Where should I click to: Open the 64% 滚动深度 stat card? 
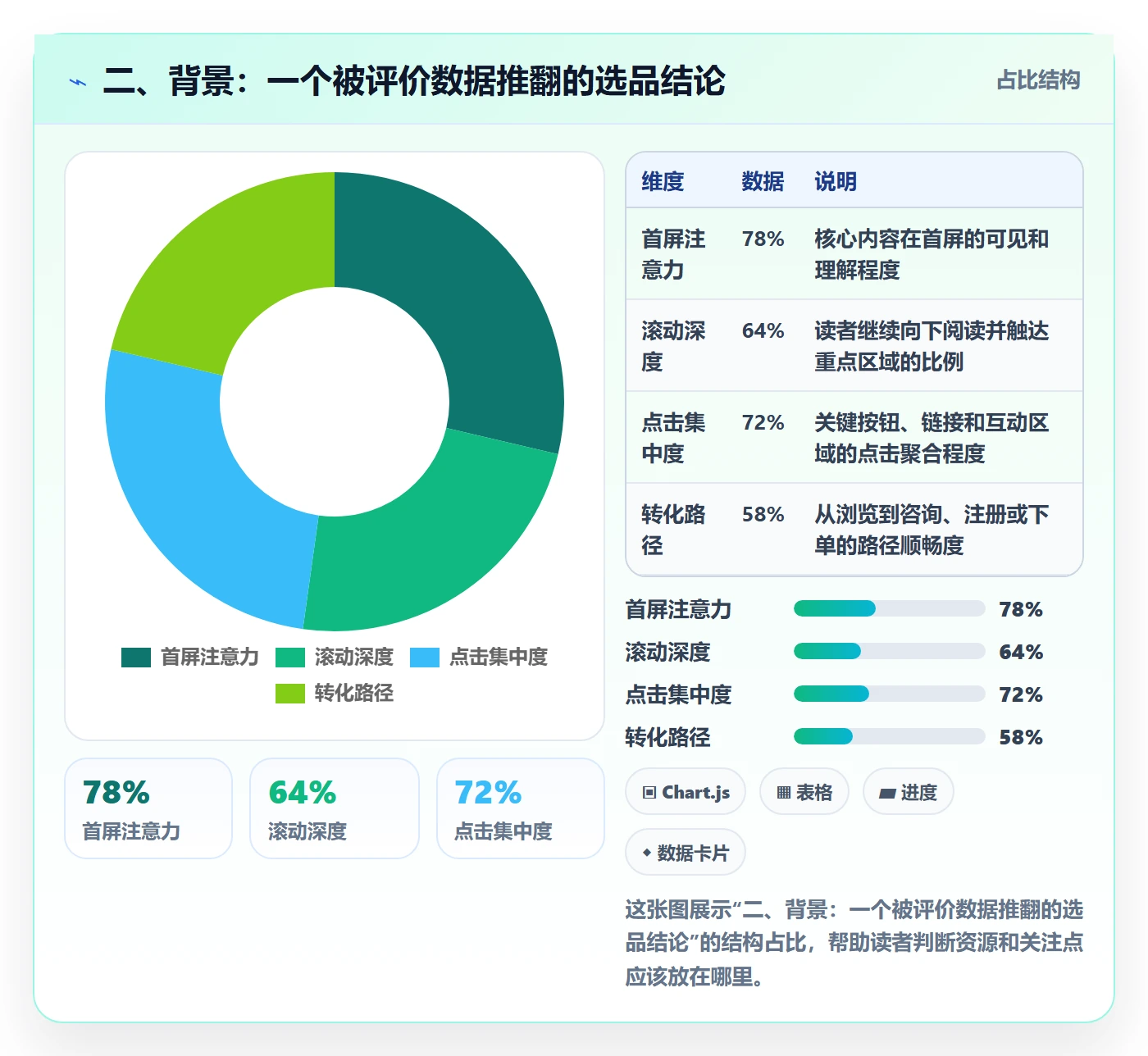pos(335,808)
